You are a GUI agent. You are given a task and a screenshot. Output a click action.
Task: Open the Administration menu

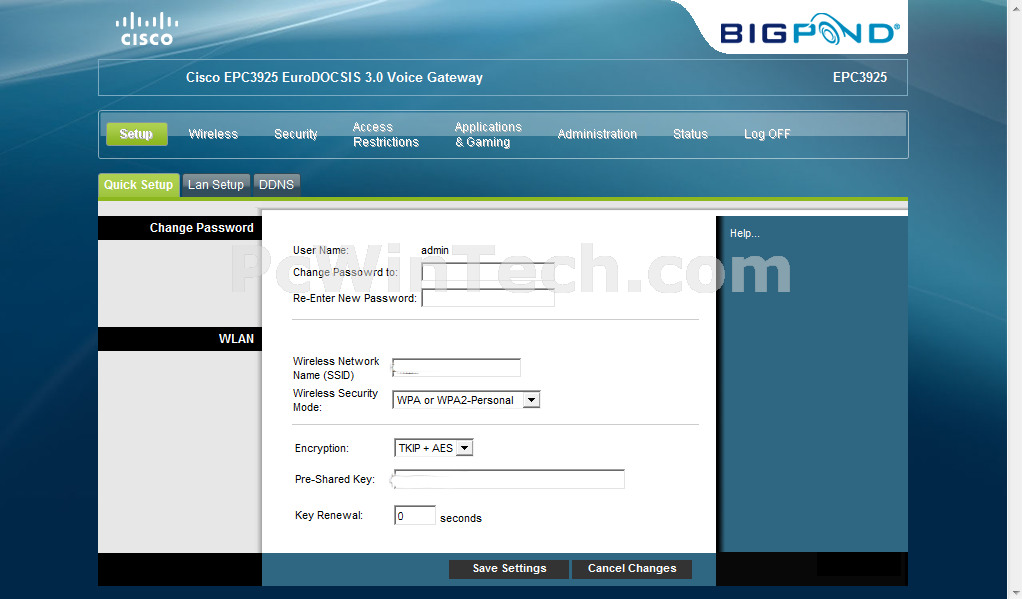coord(597,134)
